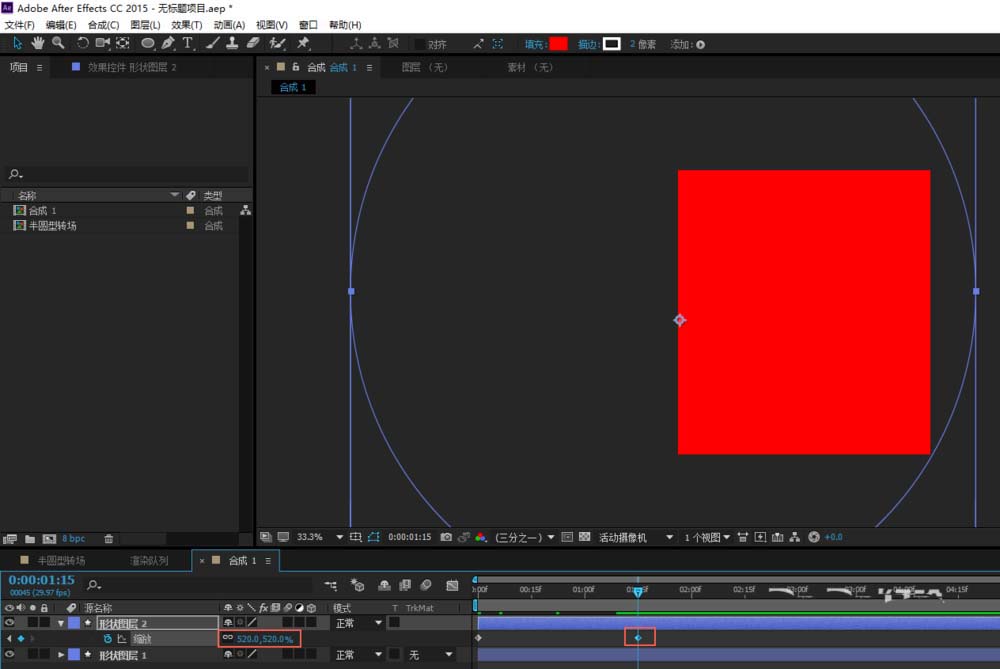Switch to the 渲染队列 tab
The image size is (1000, 669).
149,561
